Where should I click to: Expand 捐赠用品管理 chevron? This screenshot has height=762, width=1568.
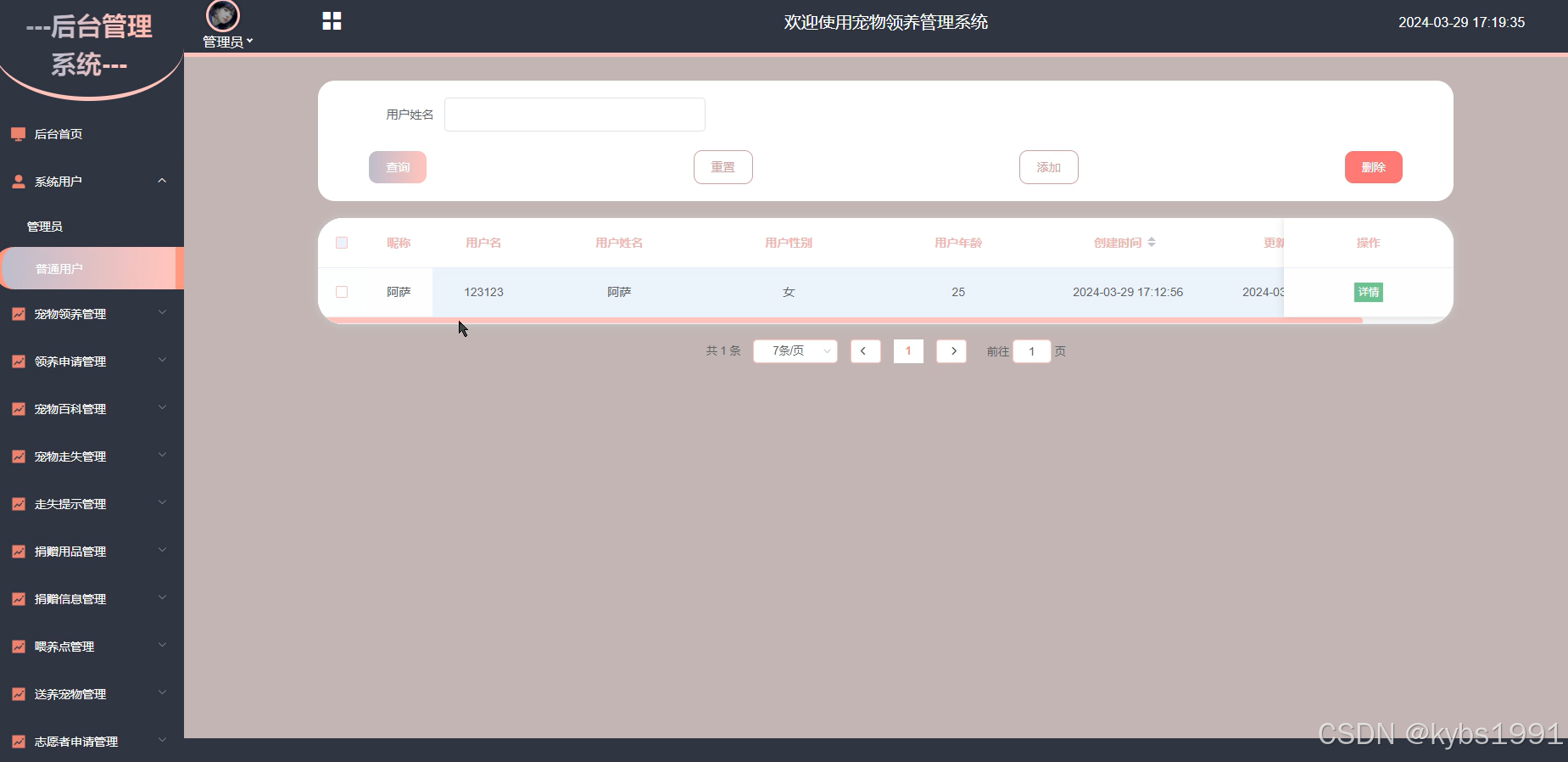[x=162, y=551]
